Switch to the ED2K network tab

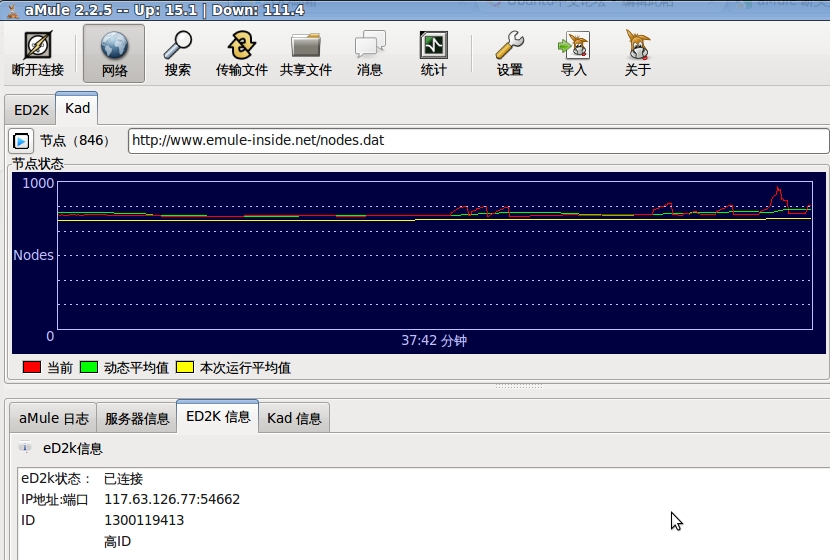[31, 110]
